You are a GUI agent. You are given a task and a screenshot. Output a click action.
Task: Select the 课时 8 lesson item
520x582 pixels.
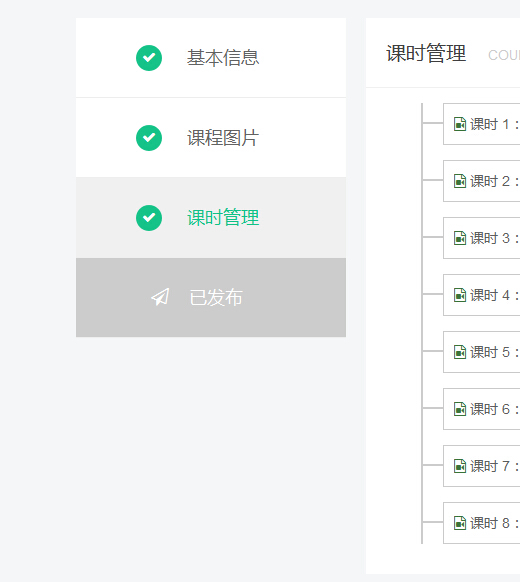482,523
